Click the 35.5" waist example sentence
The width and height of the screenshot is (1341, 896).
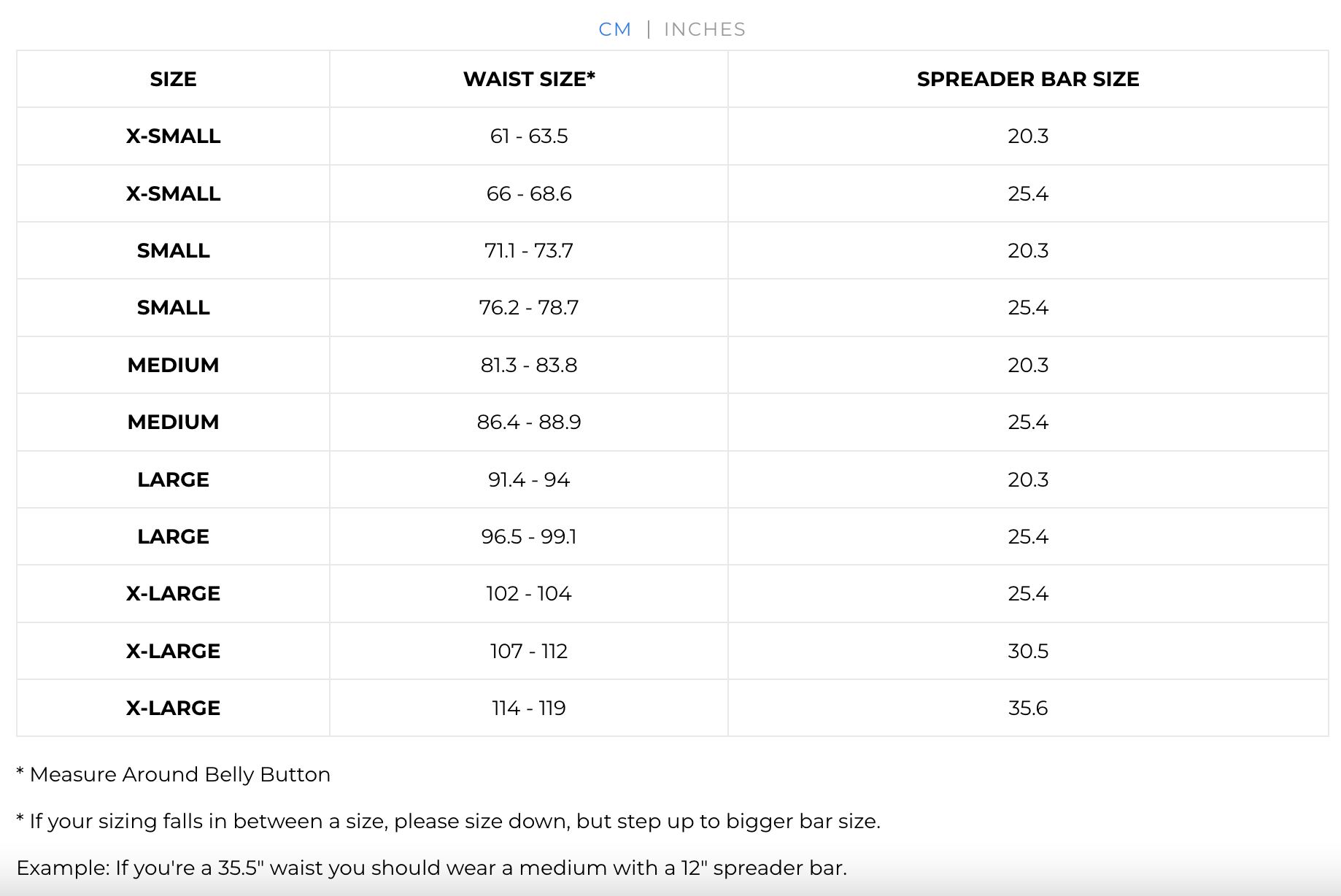pos(432,868)
